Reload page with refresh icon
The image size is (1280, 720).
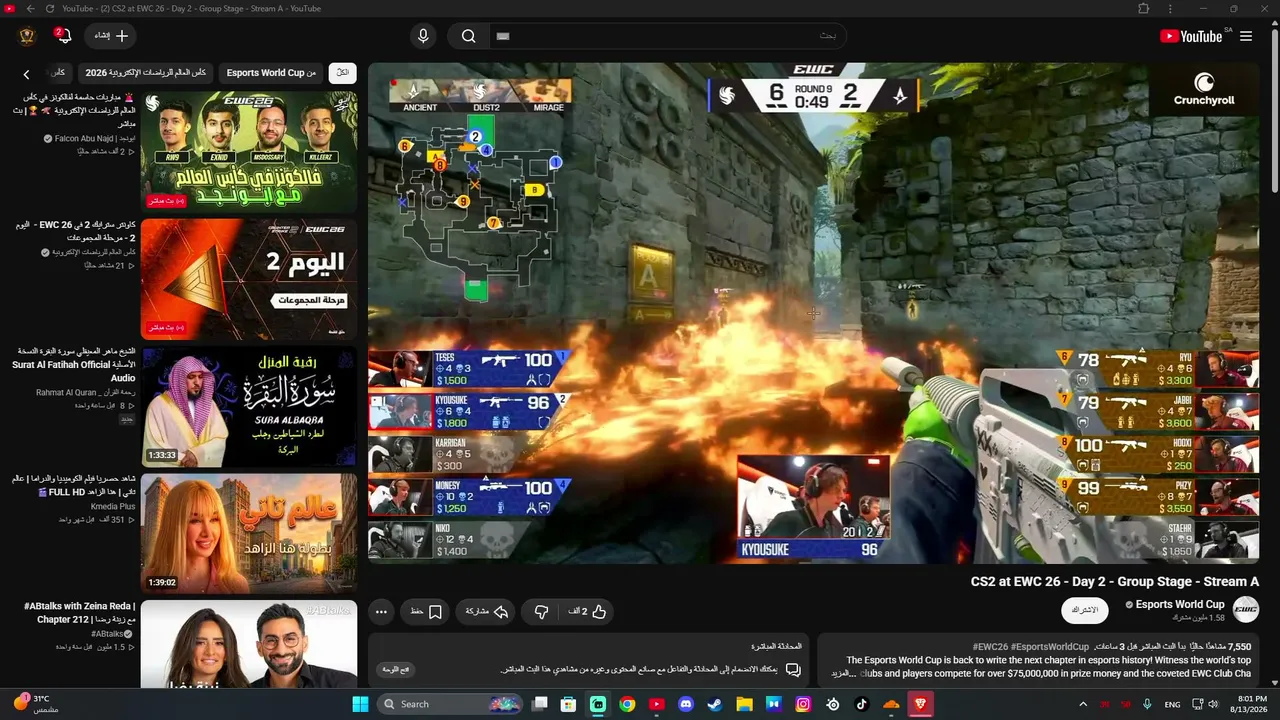click(x=49, y=9)
